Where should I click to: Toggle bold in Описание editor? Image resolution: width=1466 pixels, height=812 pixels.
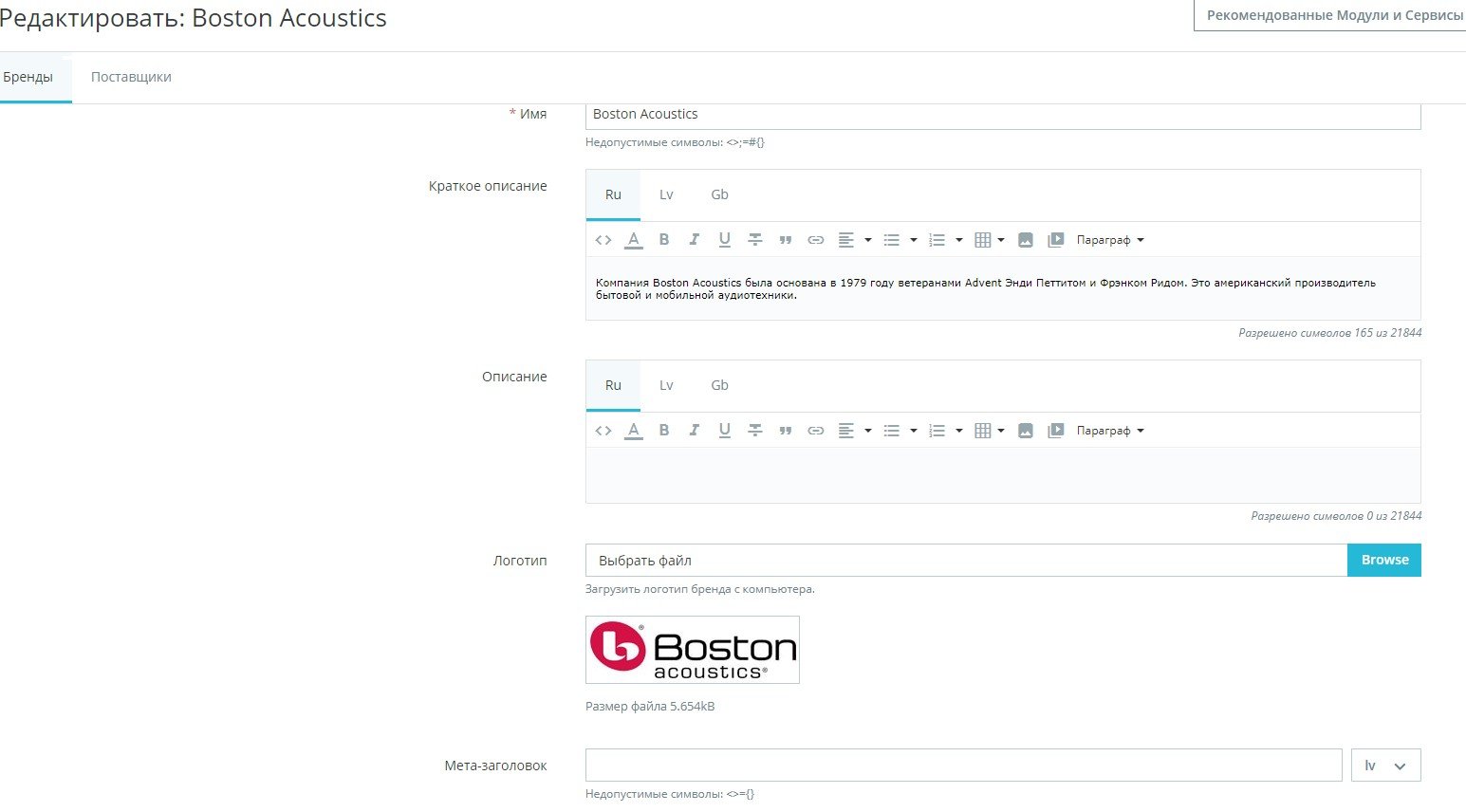(664, 431)
